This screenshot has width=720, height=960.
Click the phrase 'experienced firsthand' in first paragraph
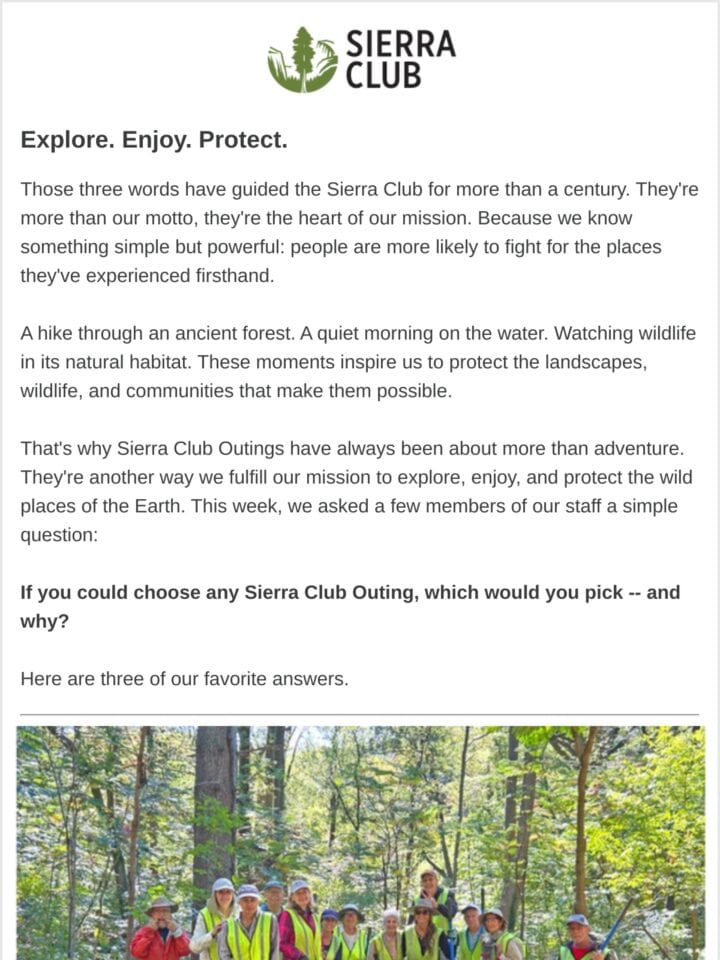click(x=180, y=276)
